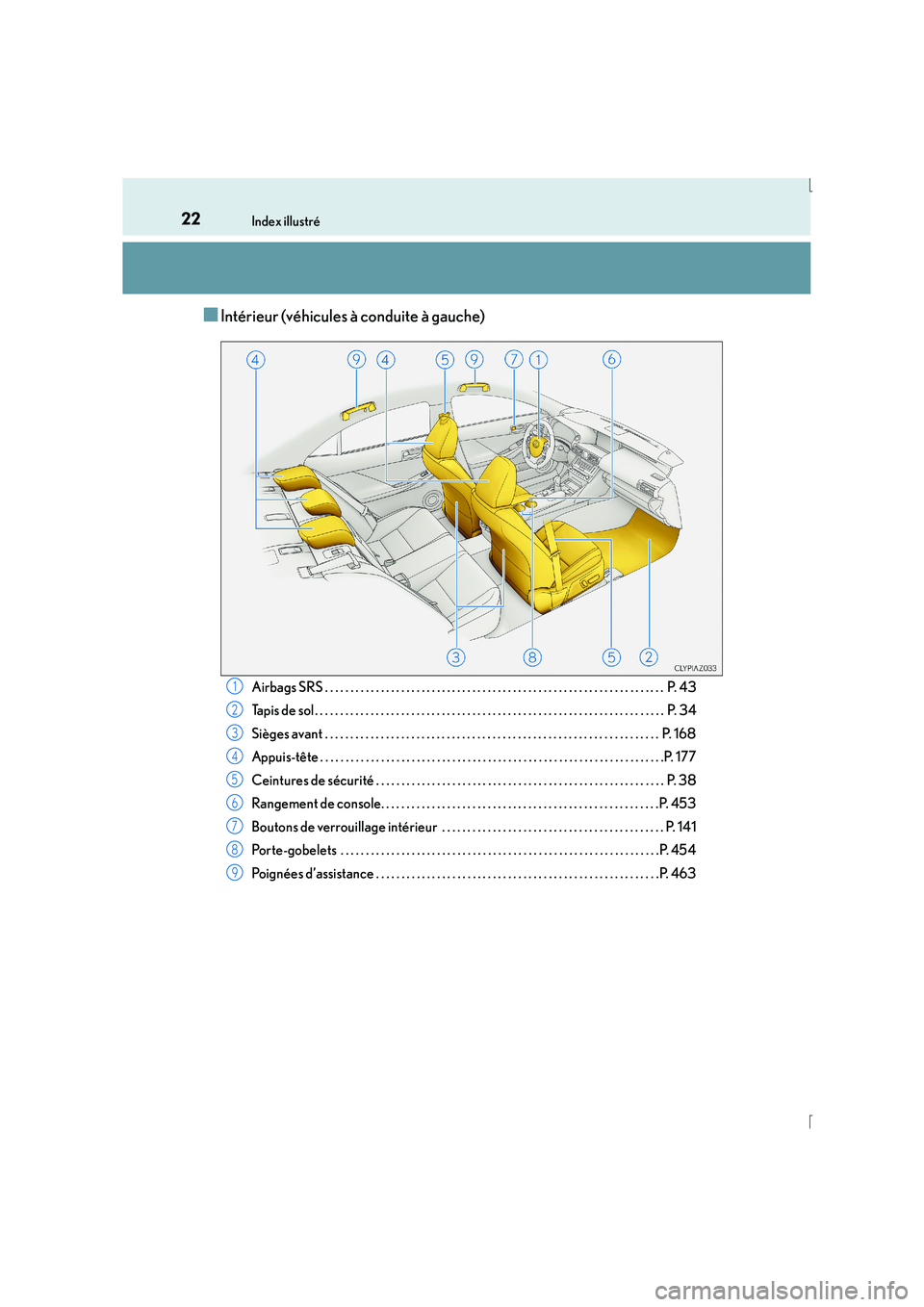Screen dimensions: 924x1307
Task: Click page reference P. 43
Action: tap(681, 687)
